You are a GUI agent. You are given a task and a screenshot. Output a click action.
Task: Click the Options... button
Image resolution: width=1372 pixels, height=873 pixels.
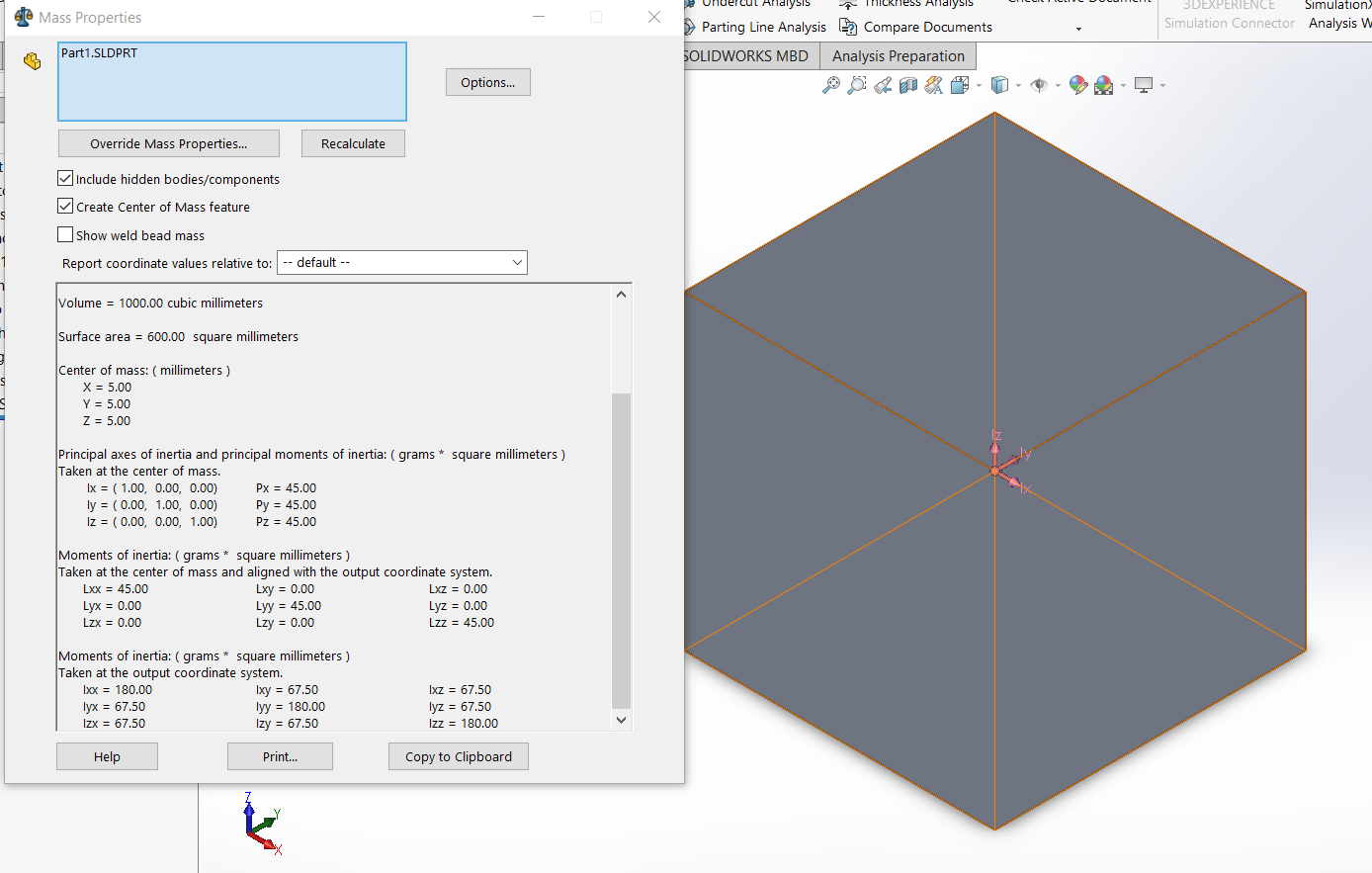488,82
